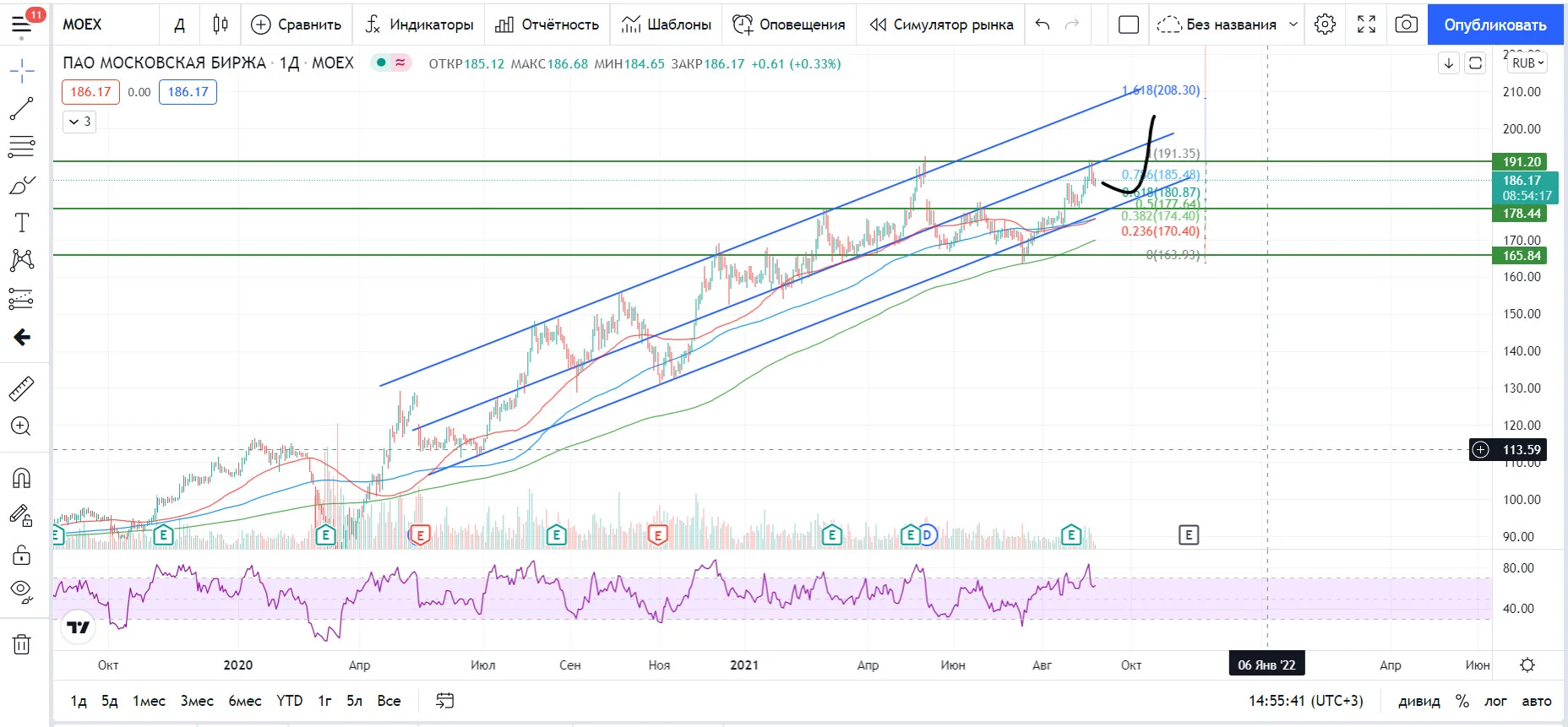Click the magnet mode icon
Viewport: 1568px width, 727px height.
[x=21, y=478]
